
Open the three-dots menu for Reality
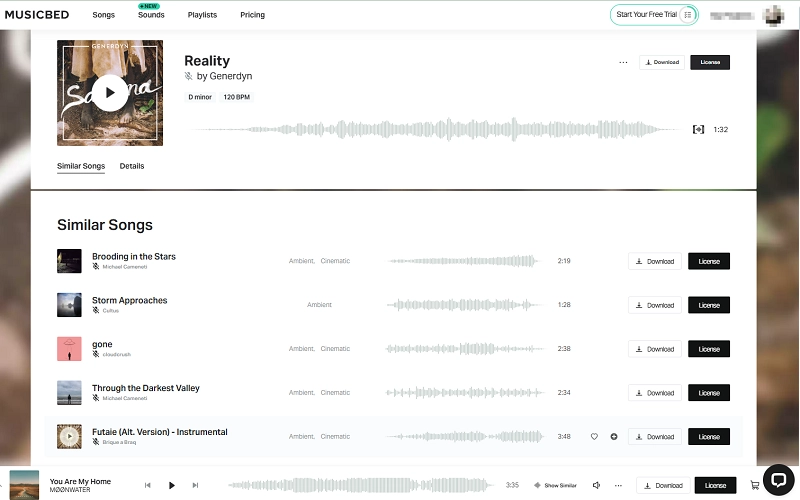coord(623,62)
